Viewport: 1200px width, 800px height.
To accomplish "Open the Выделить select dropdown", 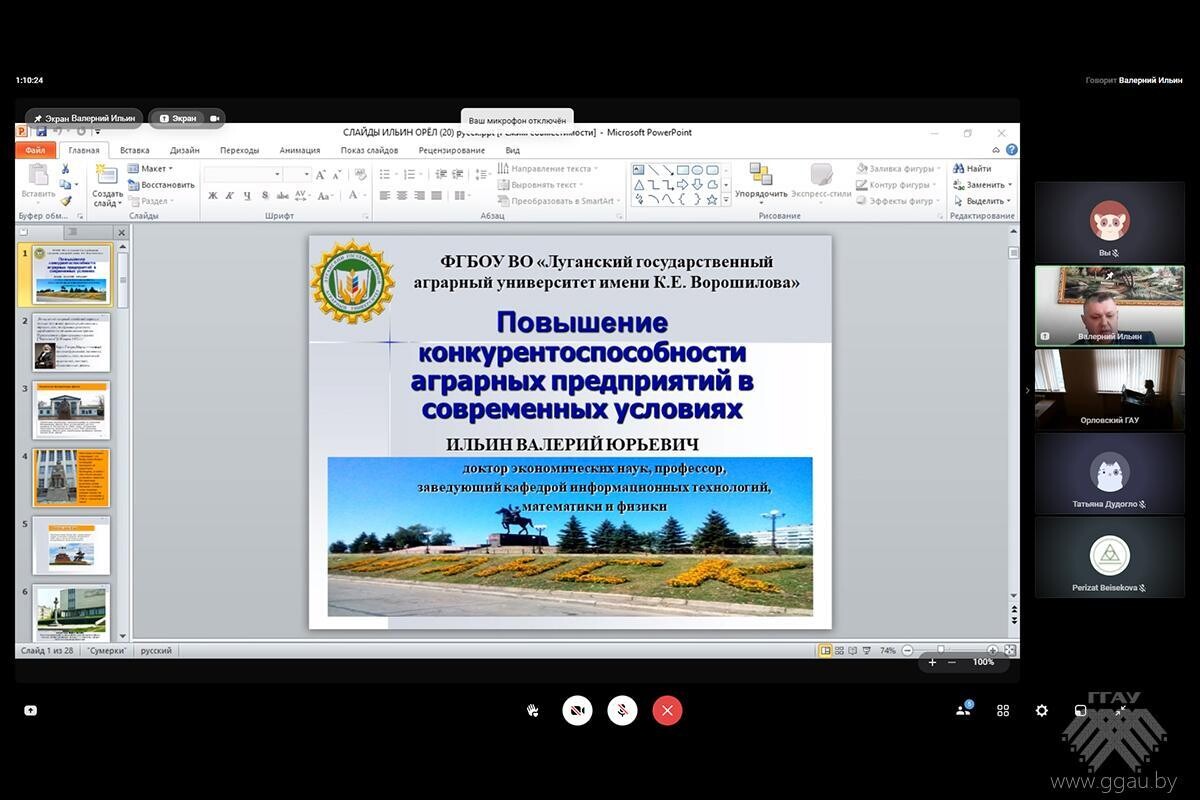I will [982, 201].
